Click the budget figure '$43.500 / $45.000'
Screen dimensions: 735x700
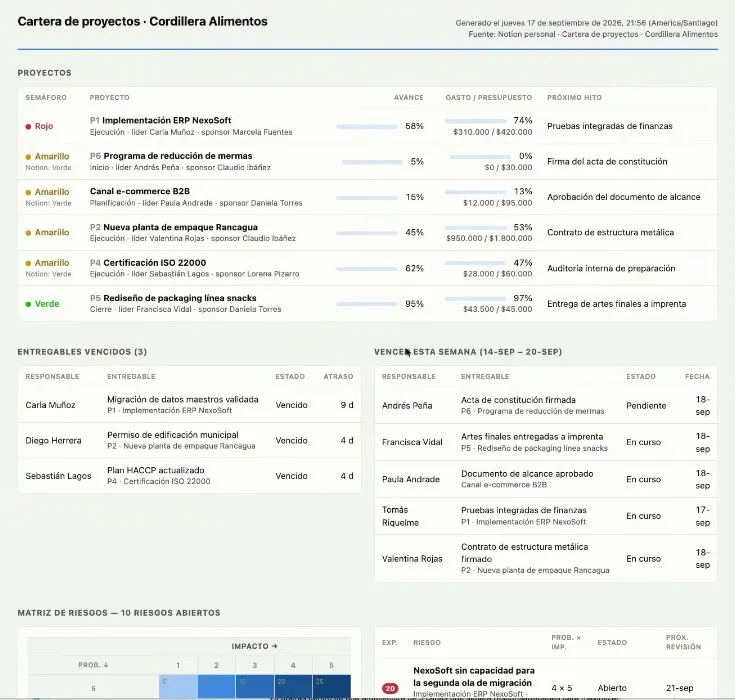pyautogui.click(x=497, y=309)
